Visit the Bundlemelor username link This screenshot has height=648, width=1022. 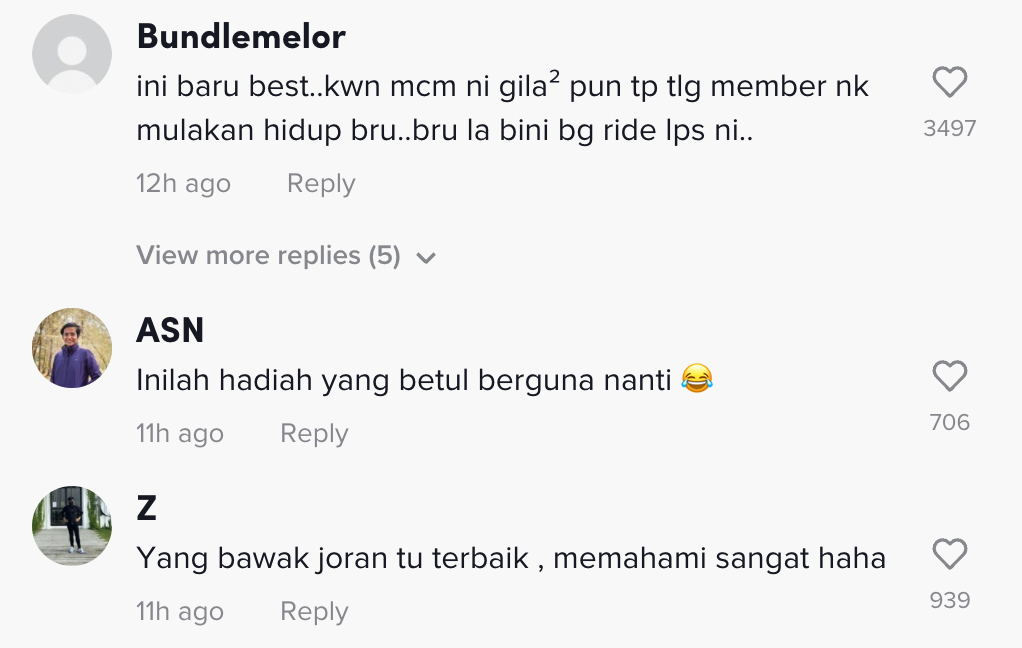point(241,37)
